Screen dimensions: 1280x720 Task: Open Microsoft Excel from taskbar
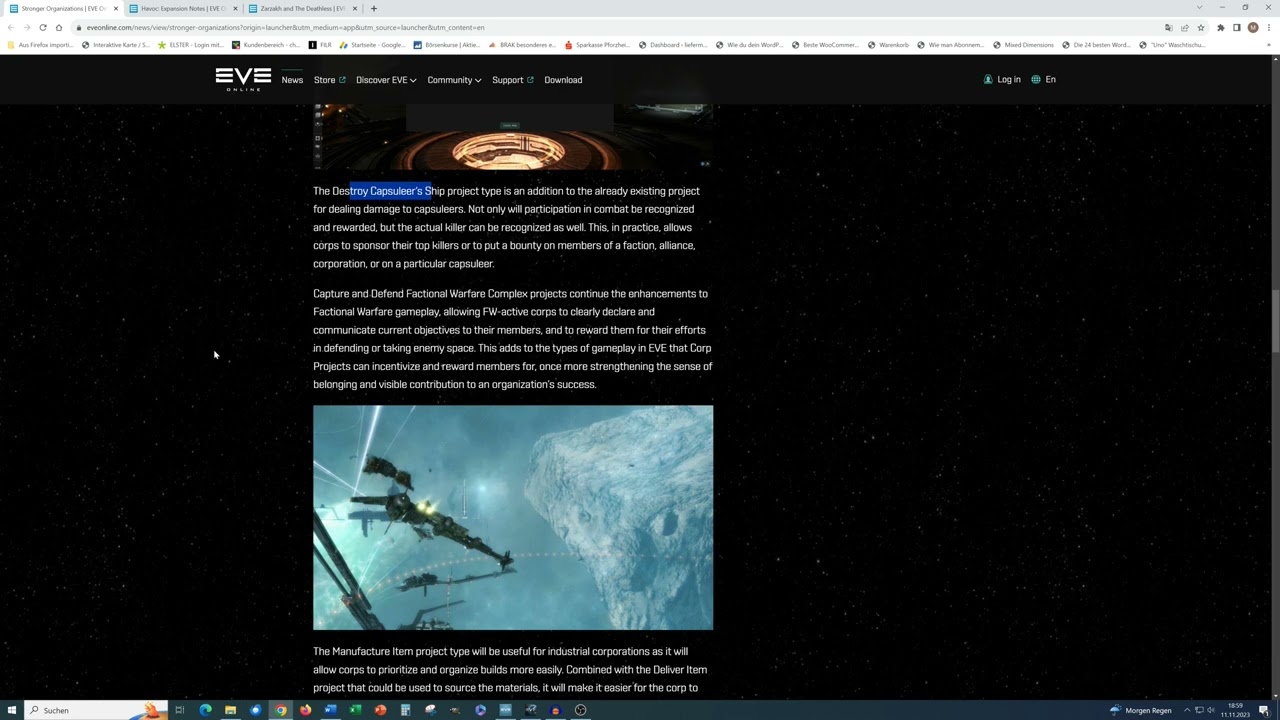(x=355, y=710)
